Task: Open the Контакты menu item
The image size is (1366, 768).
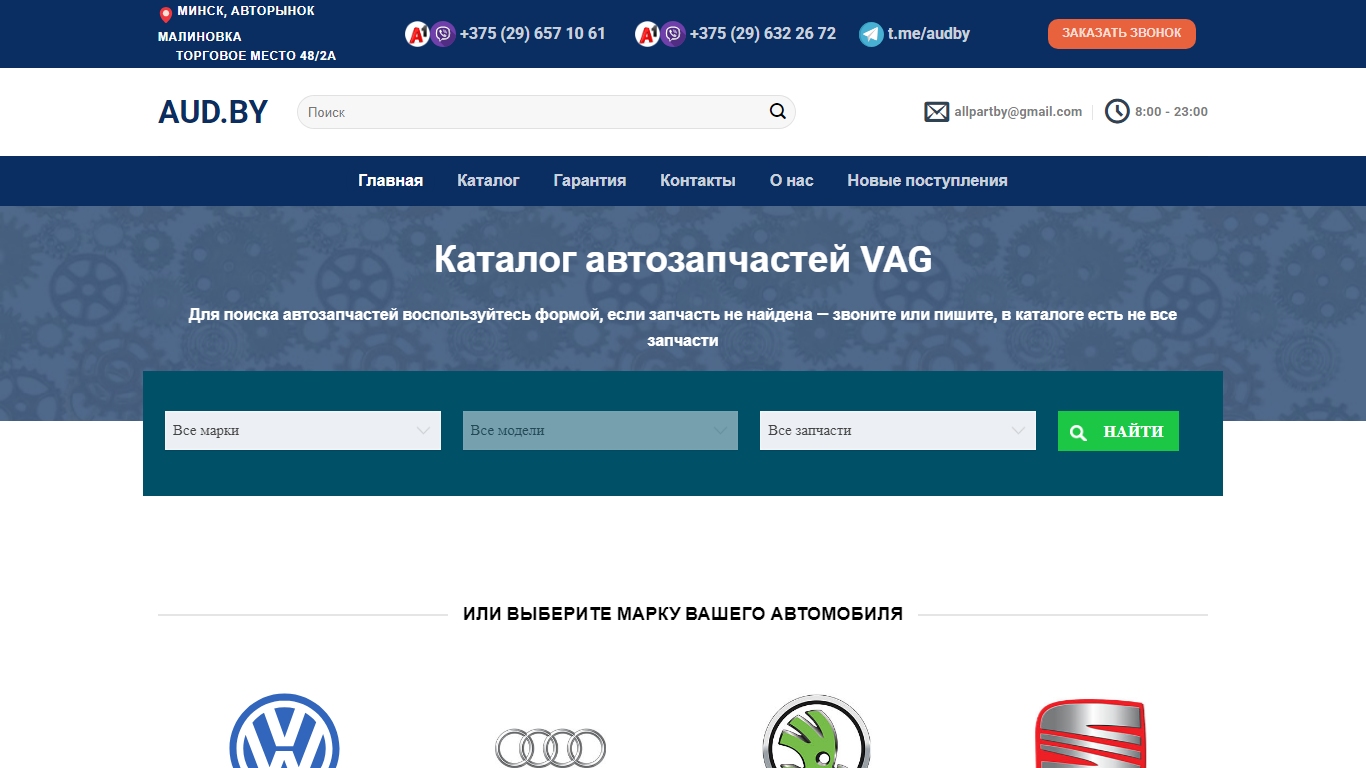Action: (698, 181)
